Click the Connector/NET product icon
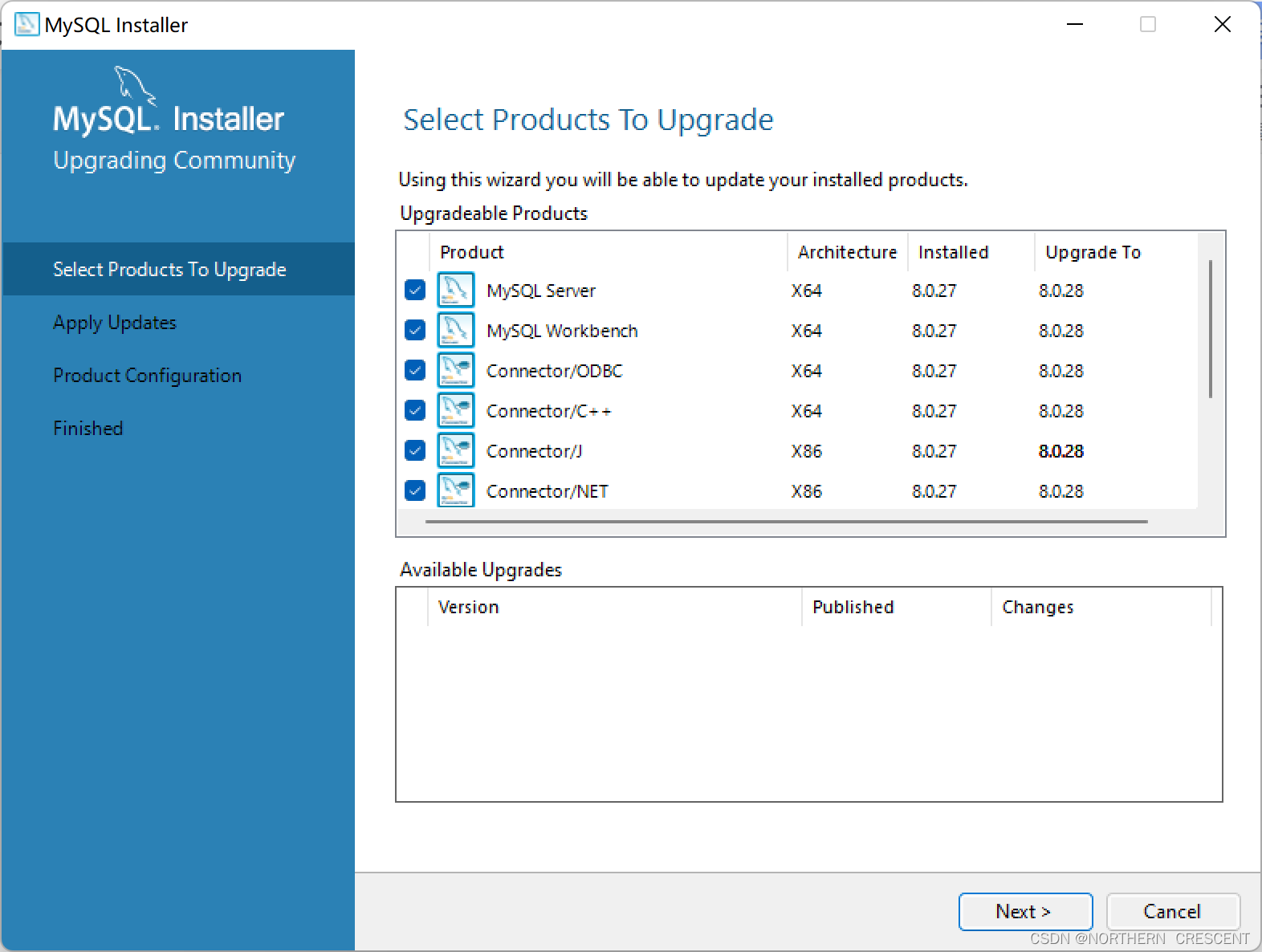1262x952 pixels. click(455, 490)
